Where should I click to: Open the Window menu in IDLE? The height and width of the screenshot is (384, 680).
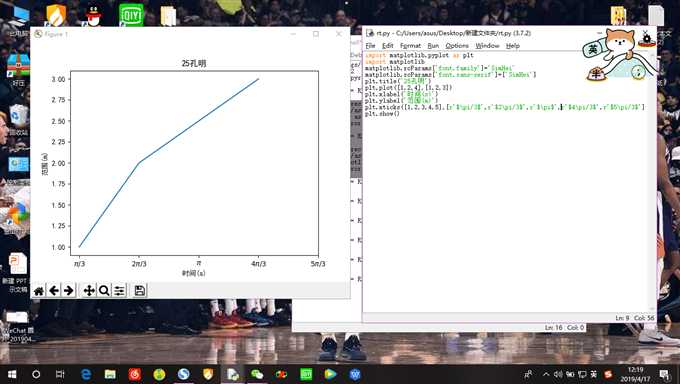[487, 46]
